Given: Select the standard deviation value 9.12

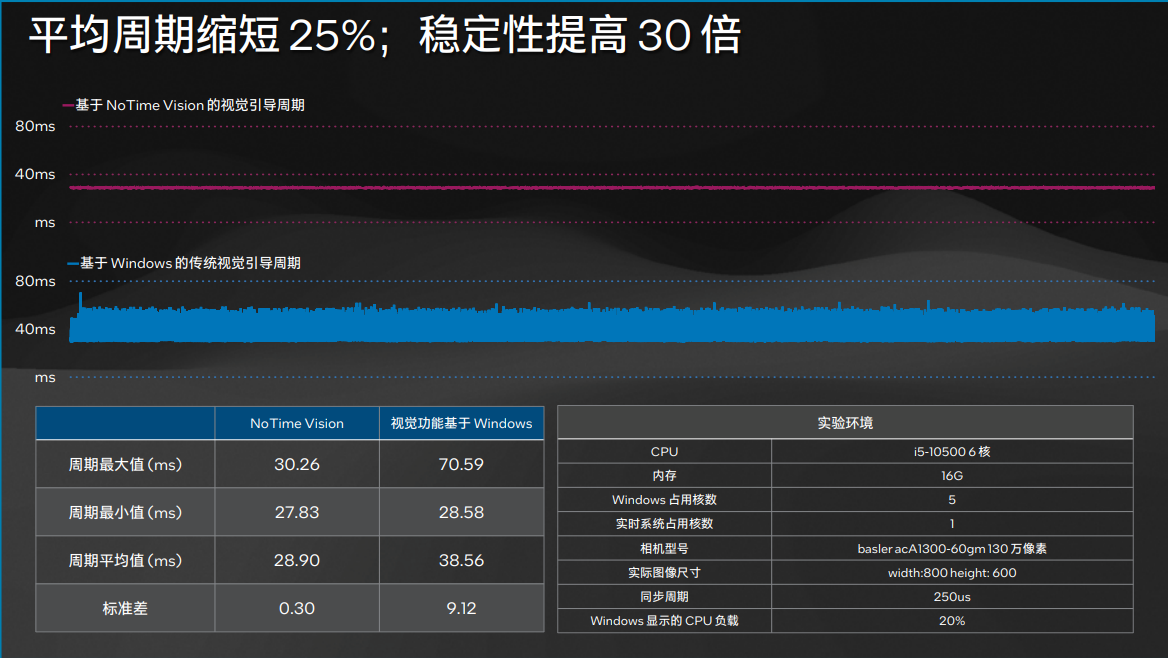Looking at the screenshot, I should tap(461, 608).
